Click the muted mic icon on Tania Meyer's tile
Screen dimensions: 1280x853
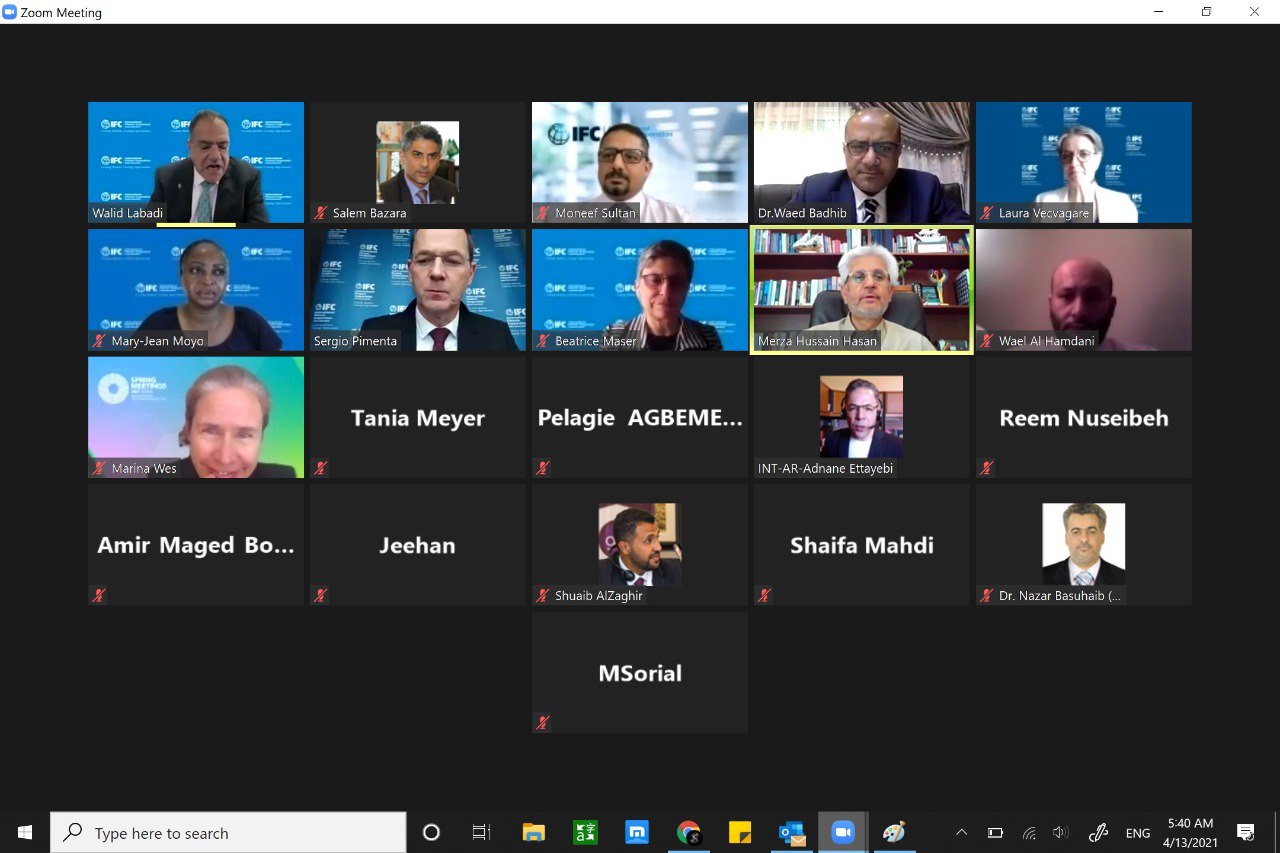(321, 468)
